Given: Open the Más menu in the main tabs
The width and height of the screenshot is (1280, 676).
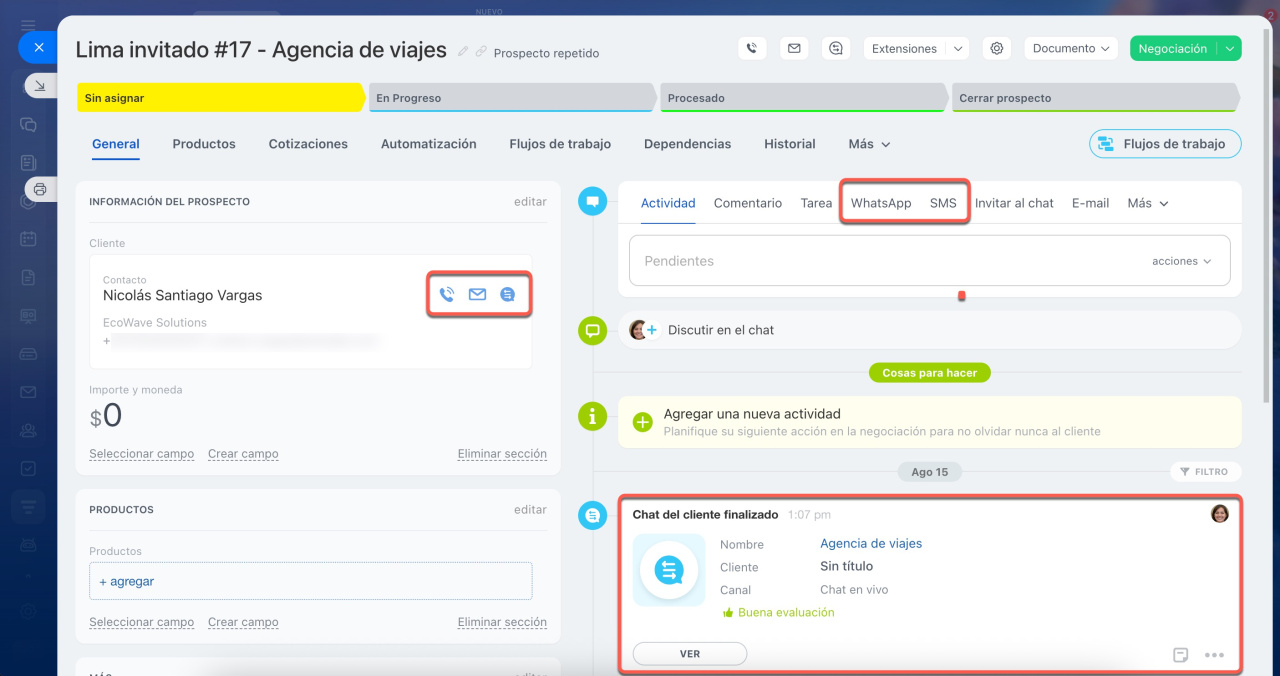Looking at the screenshot, I should coord(868,144).
